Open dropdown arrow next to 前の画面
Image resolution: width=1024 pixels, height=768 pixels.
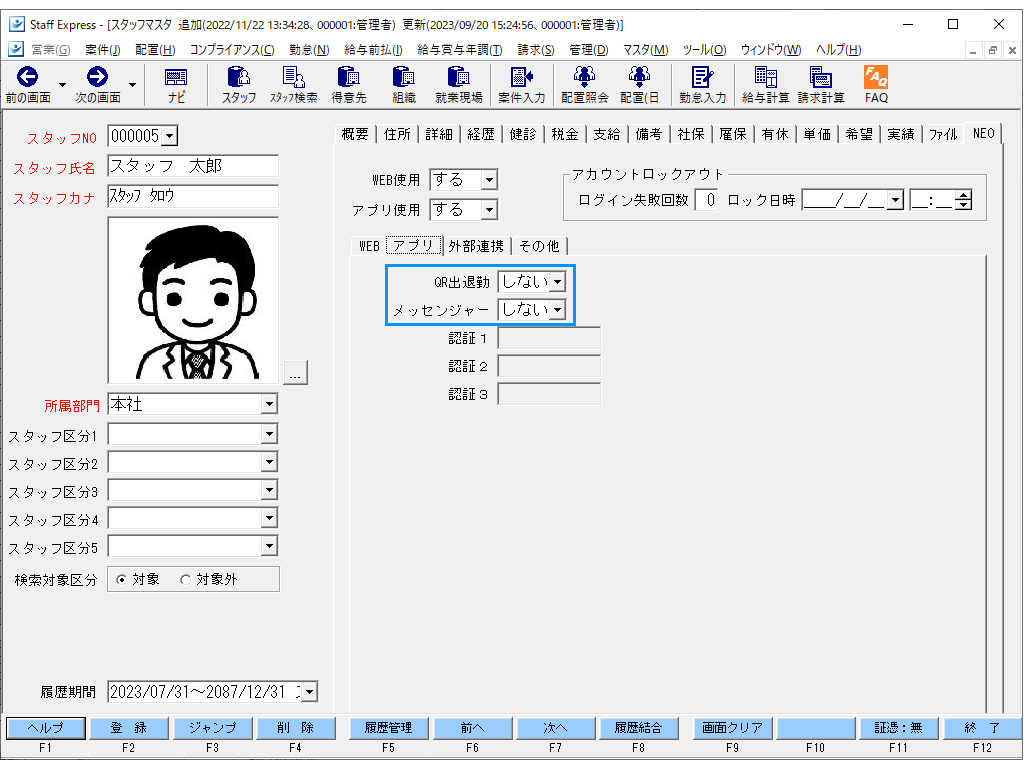(62, 85)
